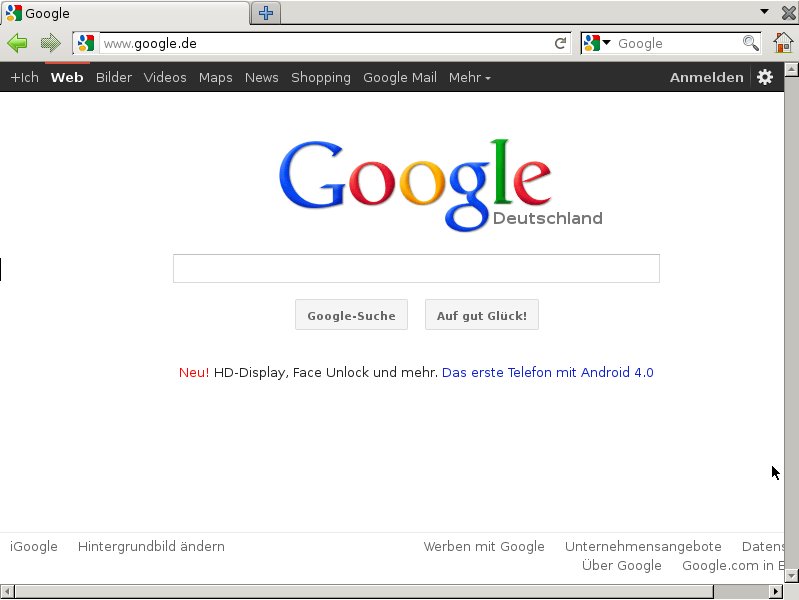Open the iGoogle link
This screenshot has height=600, width=799.
[34, 546]
